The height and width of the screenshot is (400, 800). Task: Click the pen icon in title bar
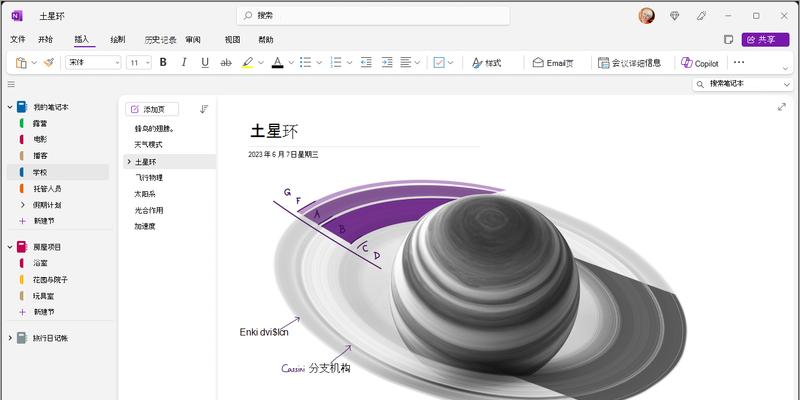click(702, 16)
